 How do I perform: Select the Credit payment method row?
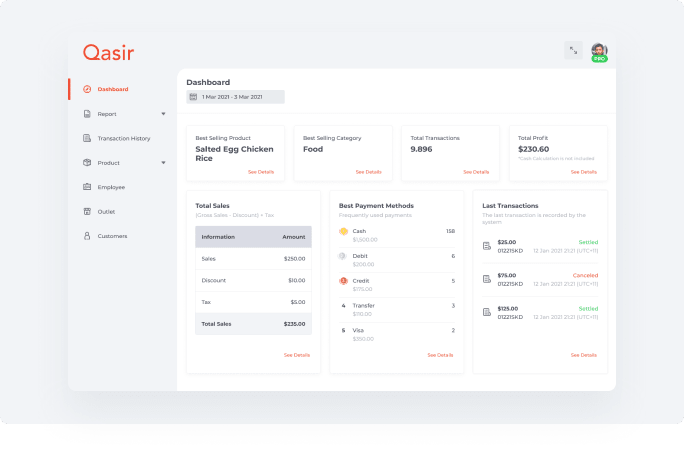point(397,285)
